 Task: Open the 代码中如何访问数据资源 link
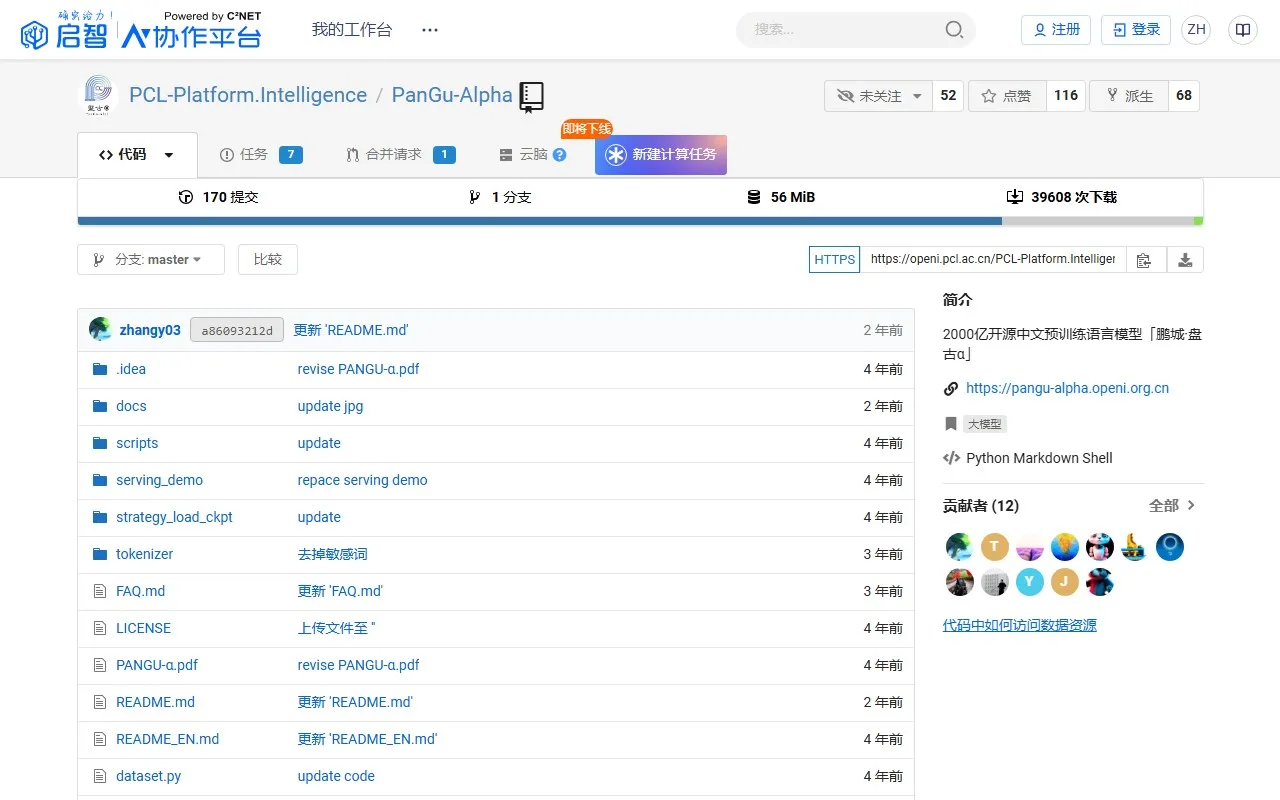(x=1019, y=625)
